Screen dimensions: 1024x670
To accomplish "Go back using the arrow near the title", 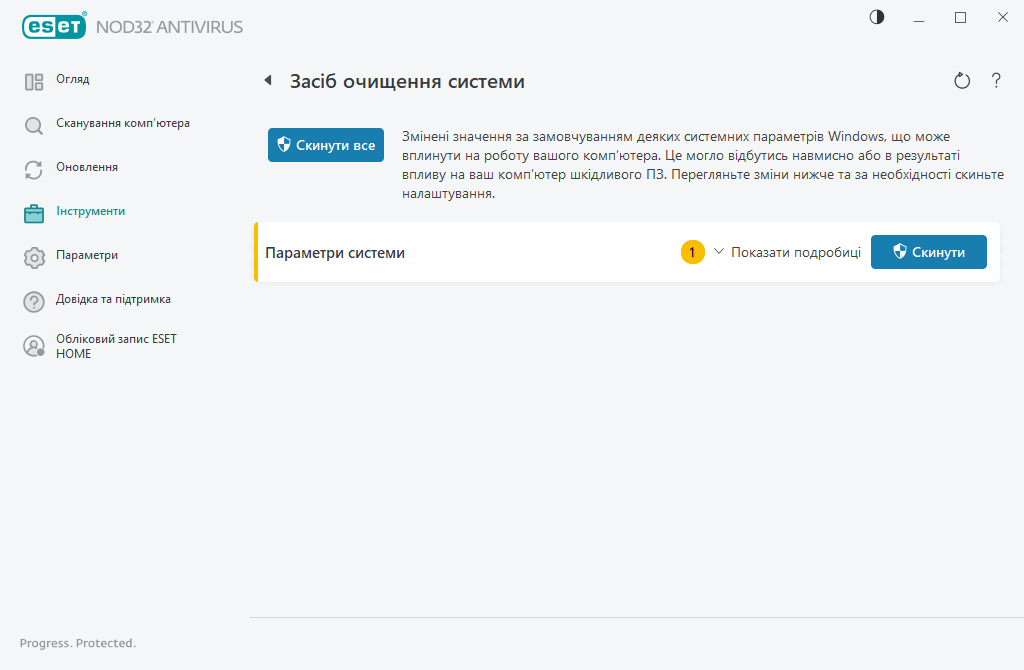I will pyautogui.click(x=267, y=81).
